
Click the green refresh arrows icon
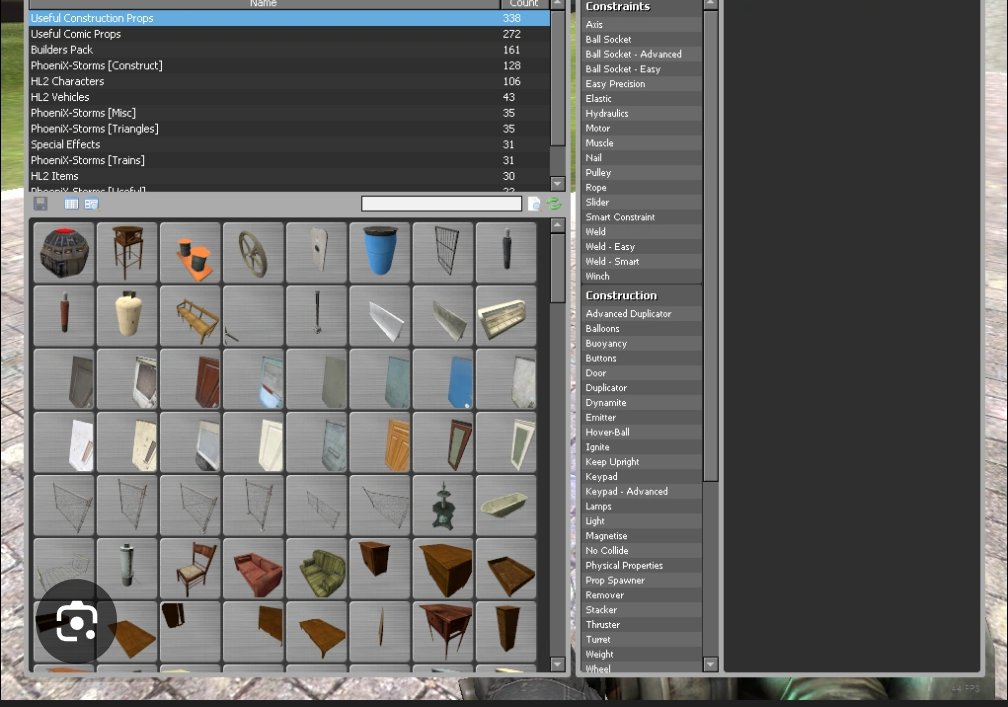point(554,204)
